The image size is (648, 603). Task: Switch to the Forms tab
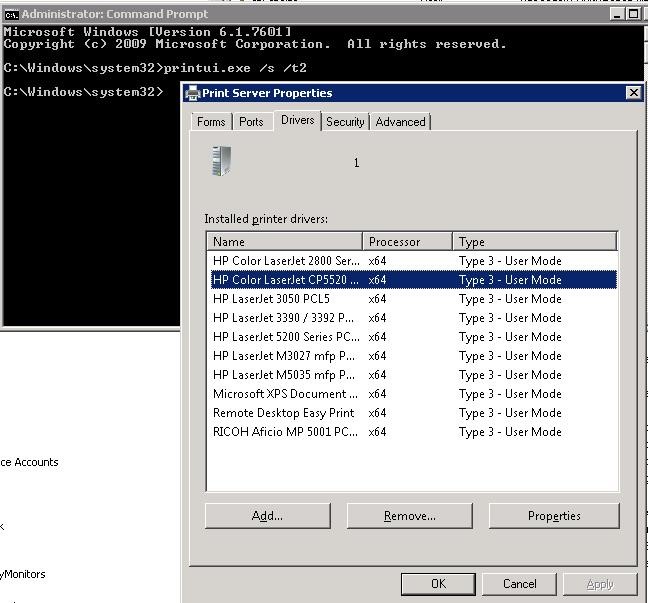click(211, 122)
